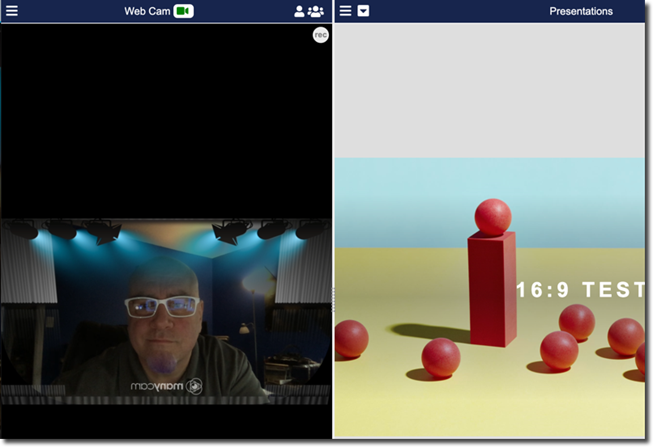
Task: Toggle the rec recording indicator
Action: pyautogui.click(x=320, y=35)
